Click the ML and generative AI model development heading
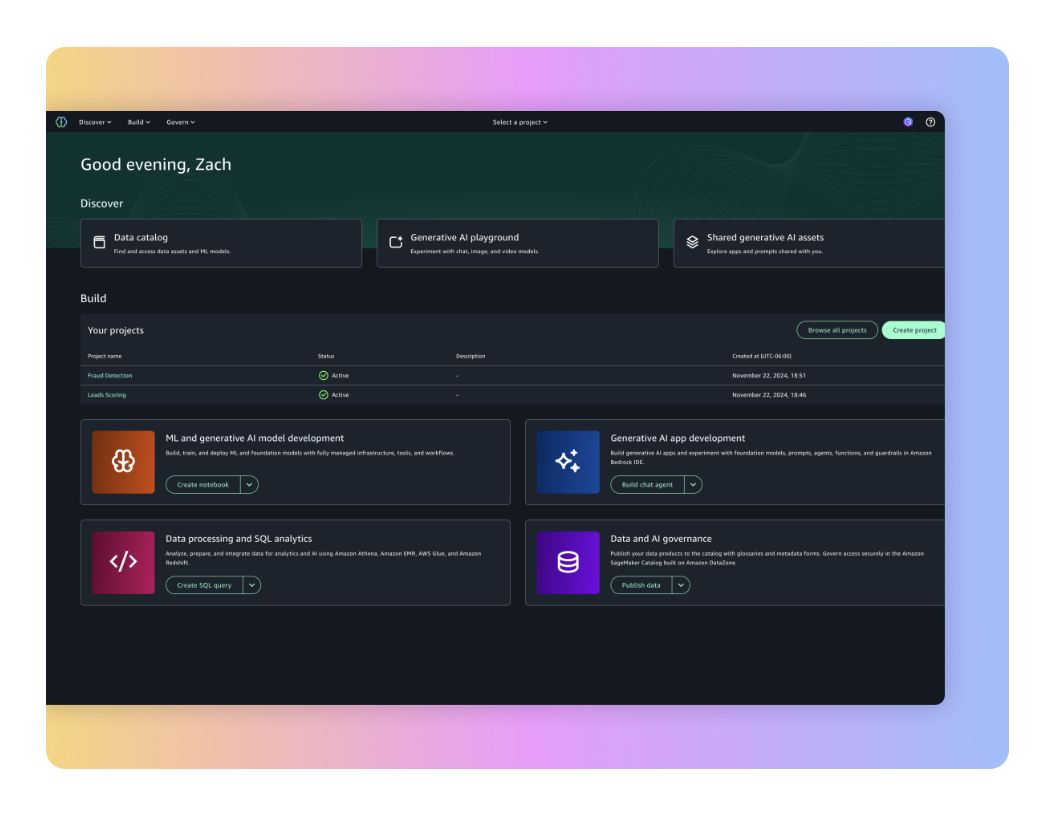 (x=254, y=438)
